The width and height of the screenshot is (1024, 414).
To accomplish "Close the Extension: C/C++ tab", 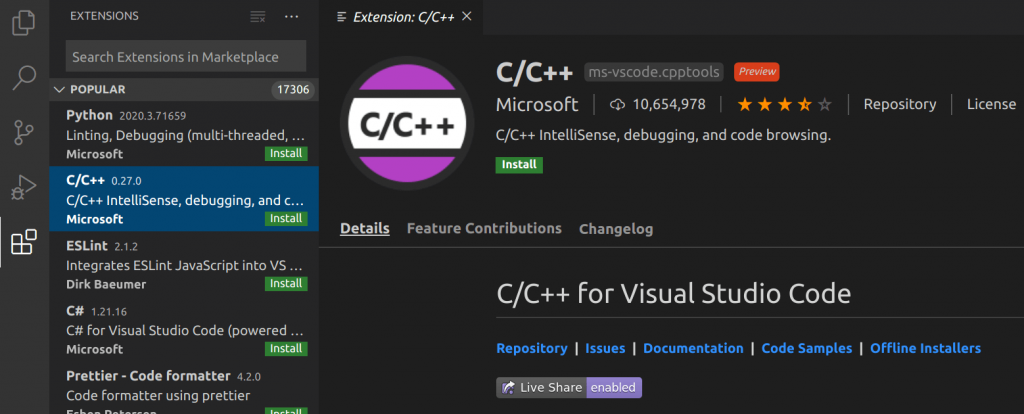I will (x=466, y=16).
